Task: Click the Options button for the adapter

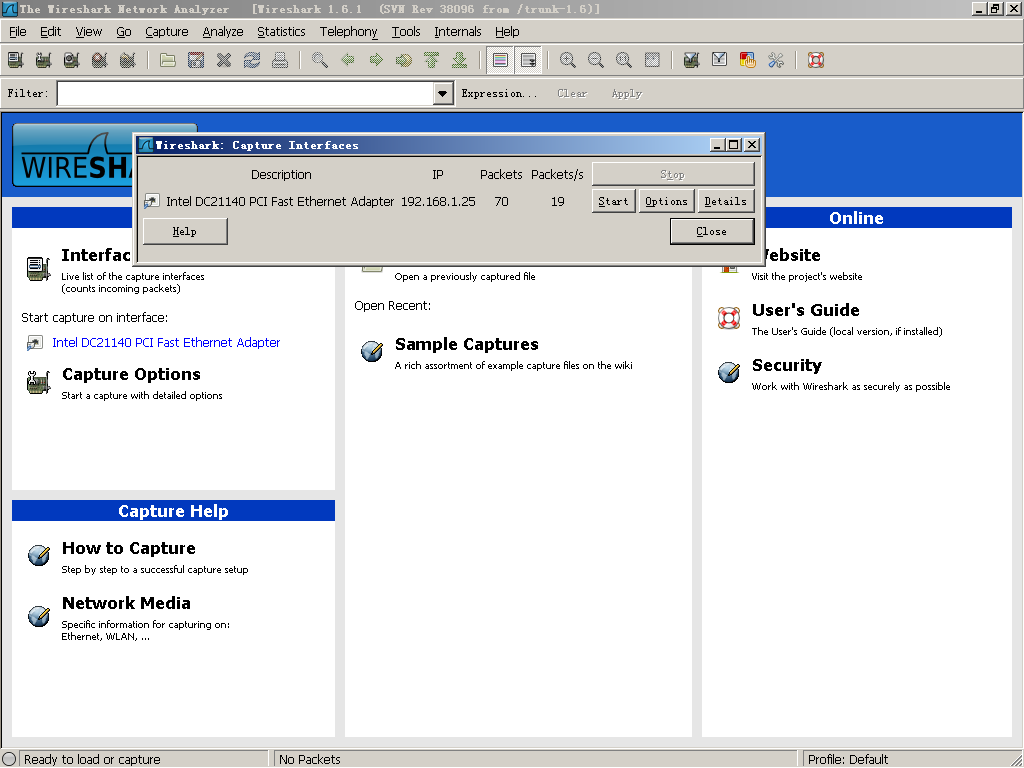Action: (666, 201)
